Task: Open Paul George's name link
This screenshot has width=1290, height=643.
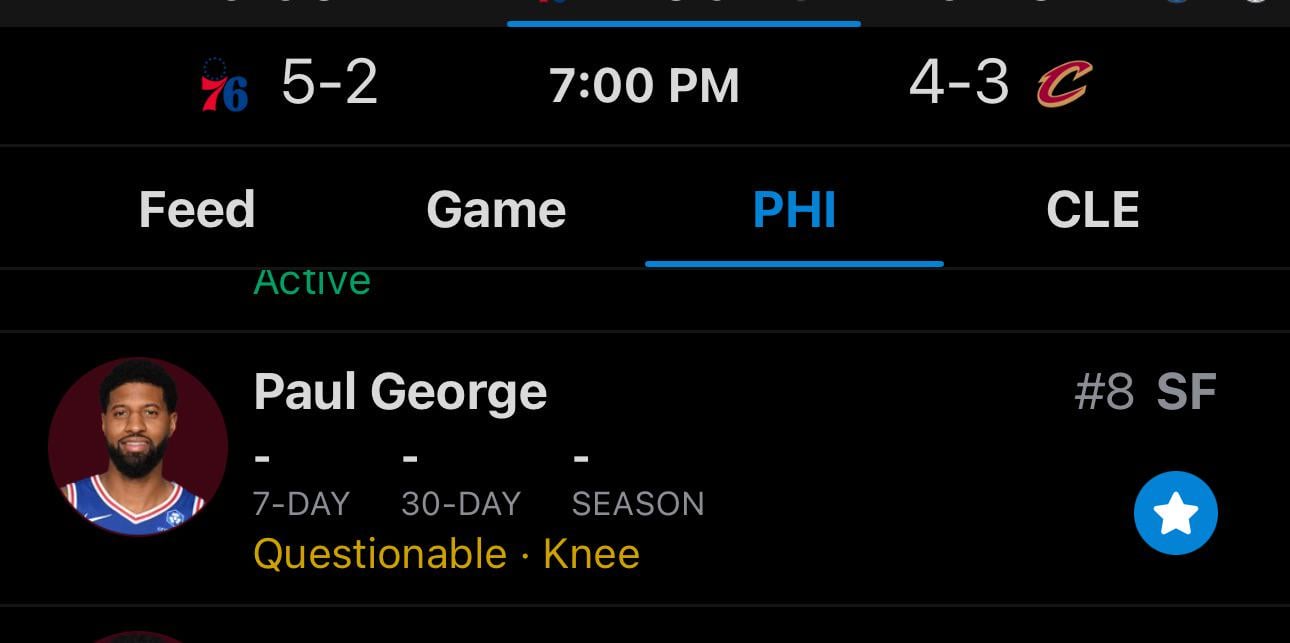Action: coord(402,391)
